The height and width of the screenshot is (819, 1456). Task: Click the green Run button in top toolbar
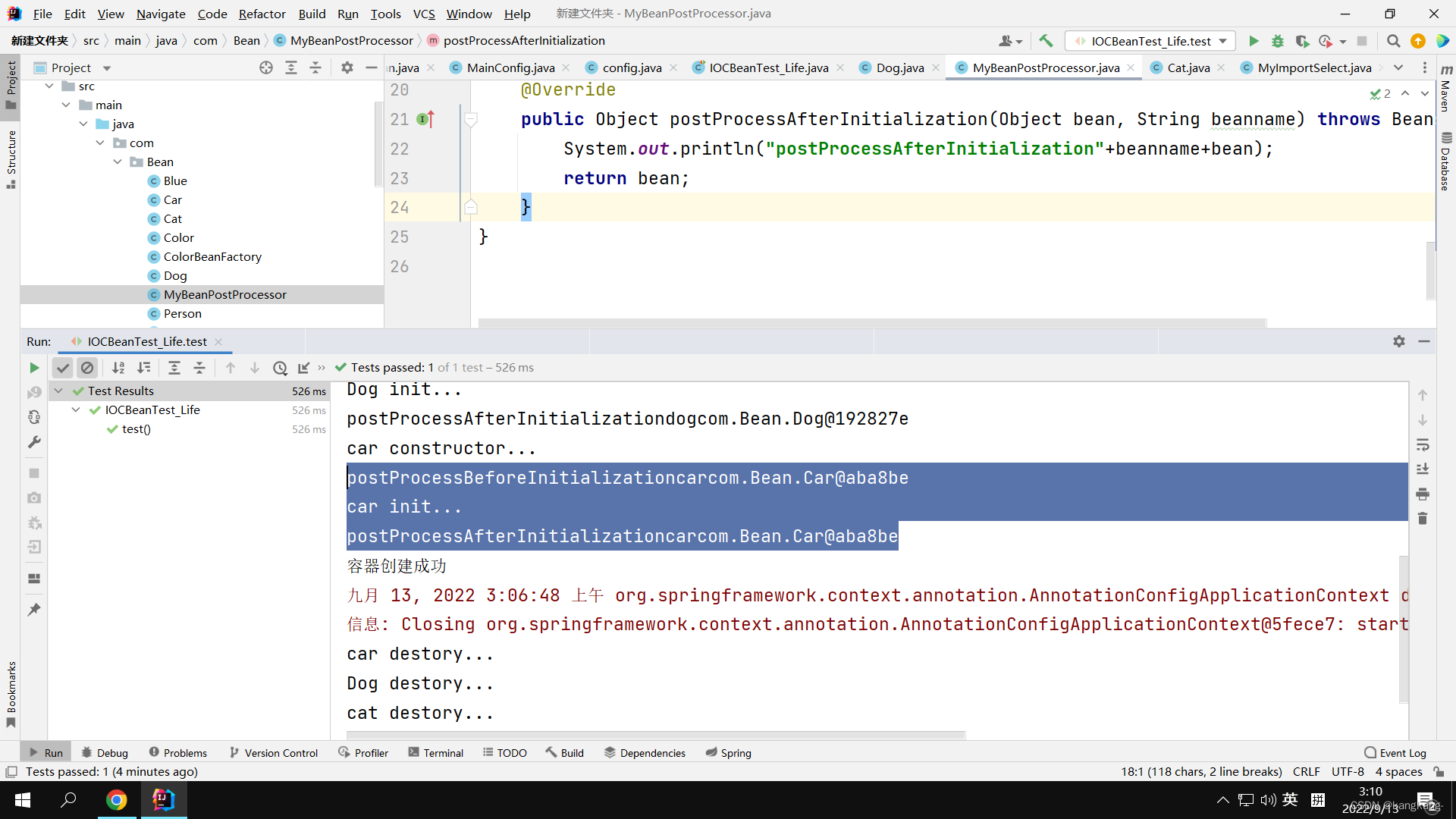coord(1254,41)
